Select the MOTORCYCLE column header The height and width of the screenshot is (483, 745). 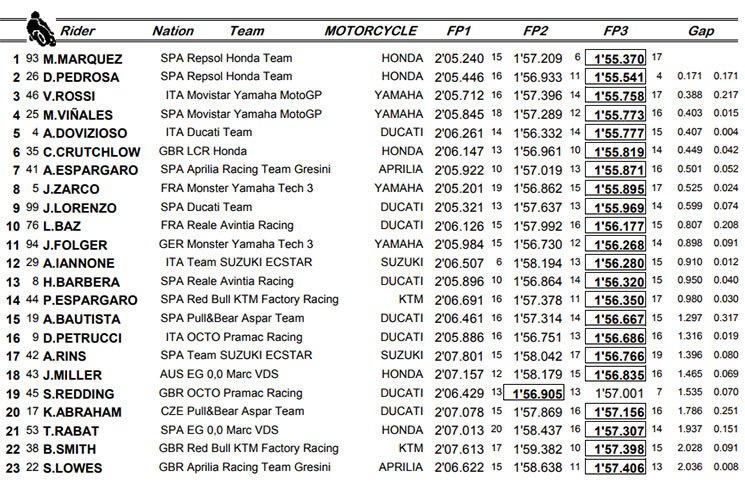pyautogui.click(x=369, y=31)
